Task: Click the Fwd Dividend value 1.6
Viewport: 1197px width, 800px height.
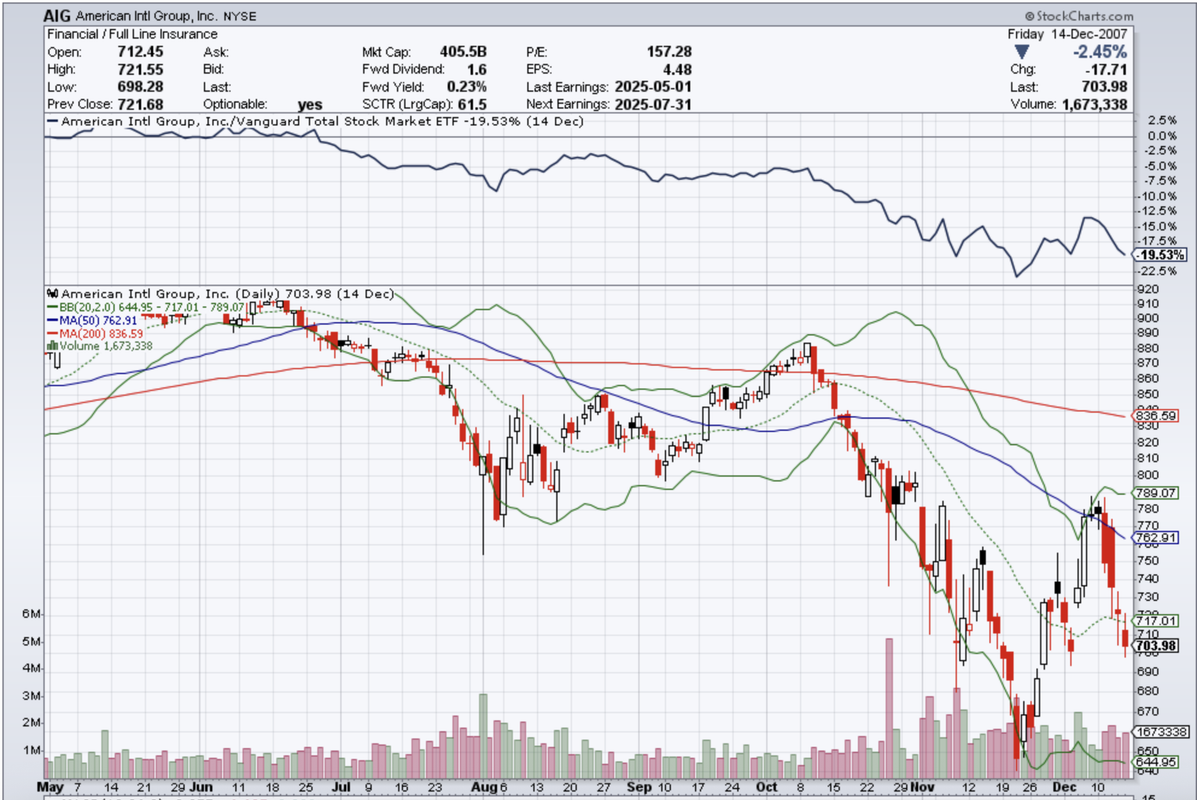Action: (x=477, y=69)
